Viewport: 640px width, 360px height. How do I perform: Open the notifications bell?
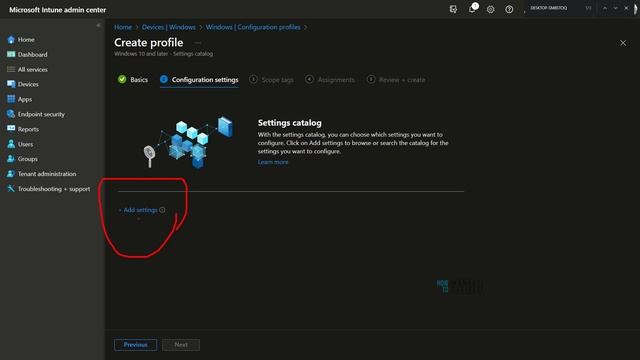[x=472, y=9]
